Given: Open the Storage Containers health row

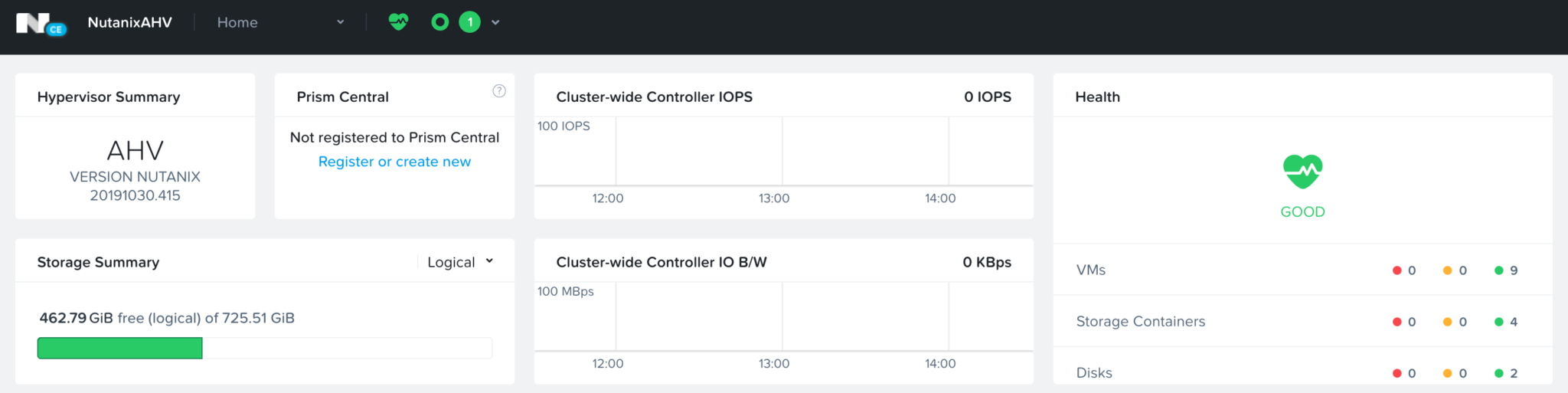Looking at the screenshot, I should pyautogui.click(x=1302, y=321).
